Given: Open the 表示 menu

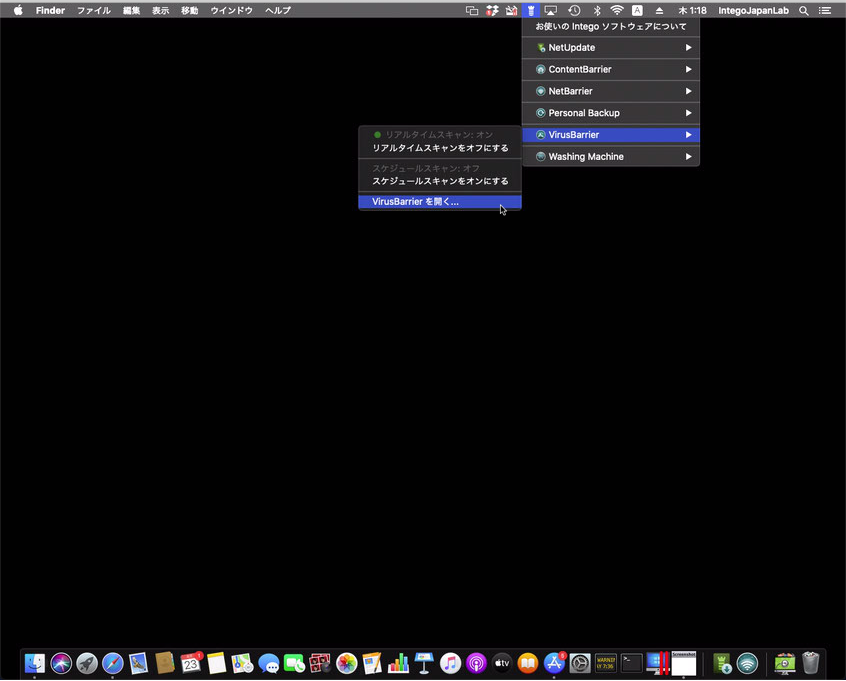Looking at the screenshot, I should click(x=160, y=10).
